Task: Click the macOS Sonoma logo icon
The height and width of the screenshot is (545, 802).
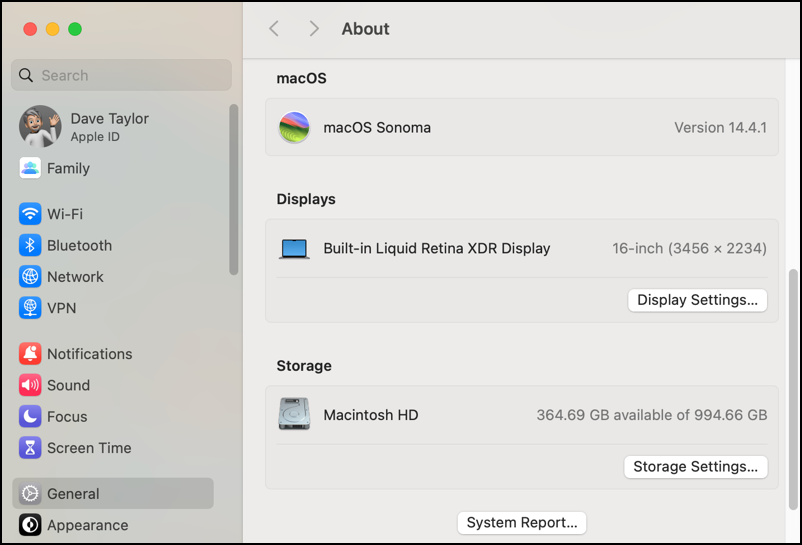Action: click(x=294, y=127)
